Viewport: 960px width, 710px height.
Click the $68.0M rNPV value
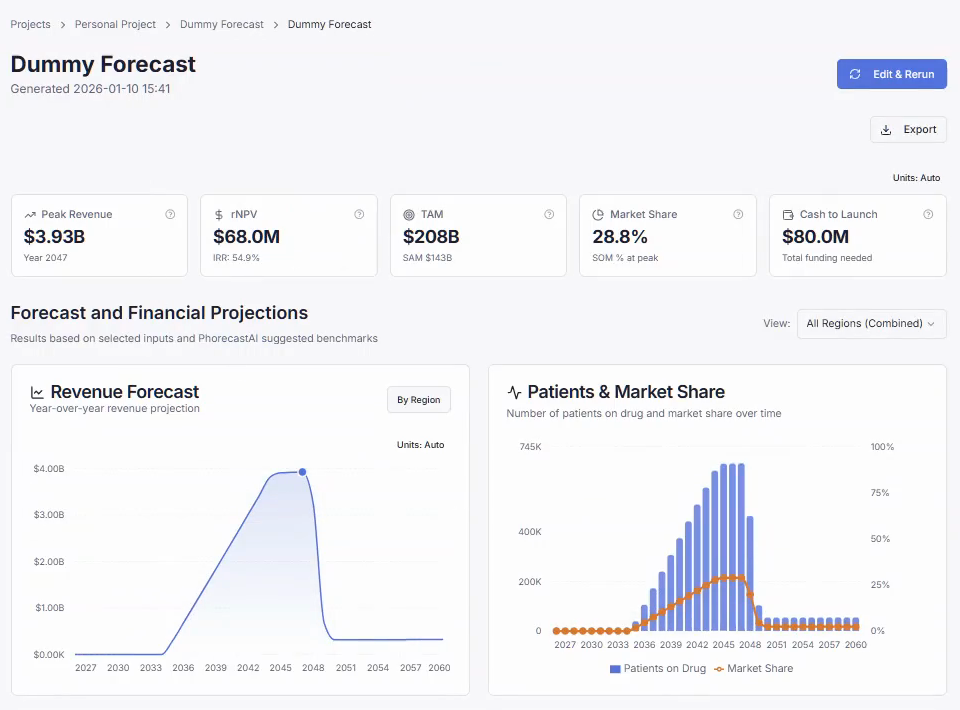point(246,237)
